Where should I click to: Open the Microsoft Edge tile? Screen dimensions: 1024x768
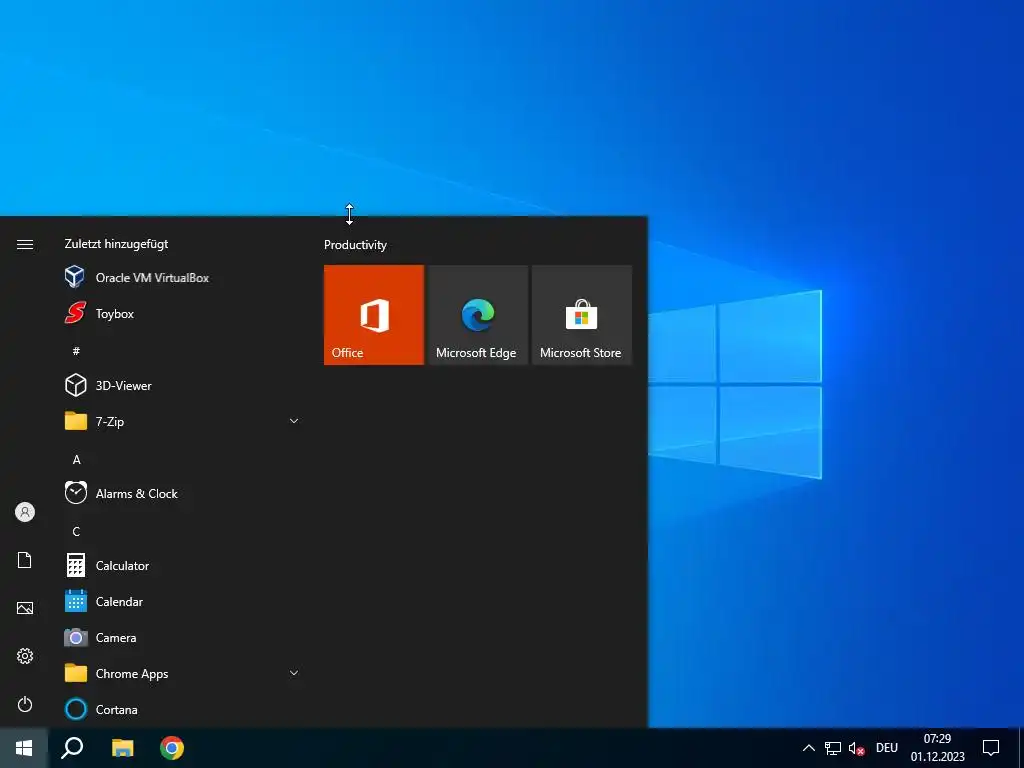coord(477,315)
